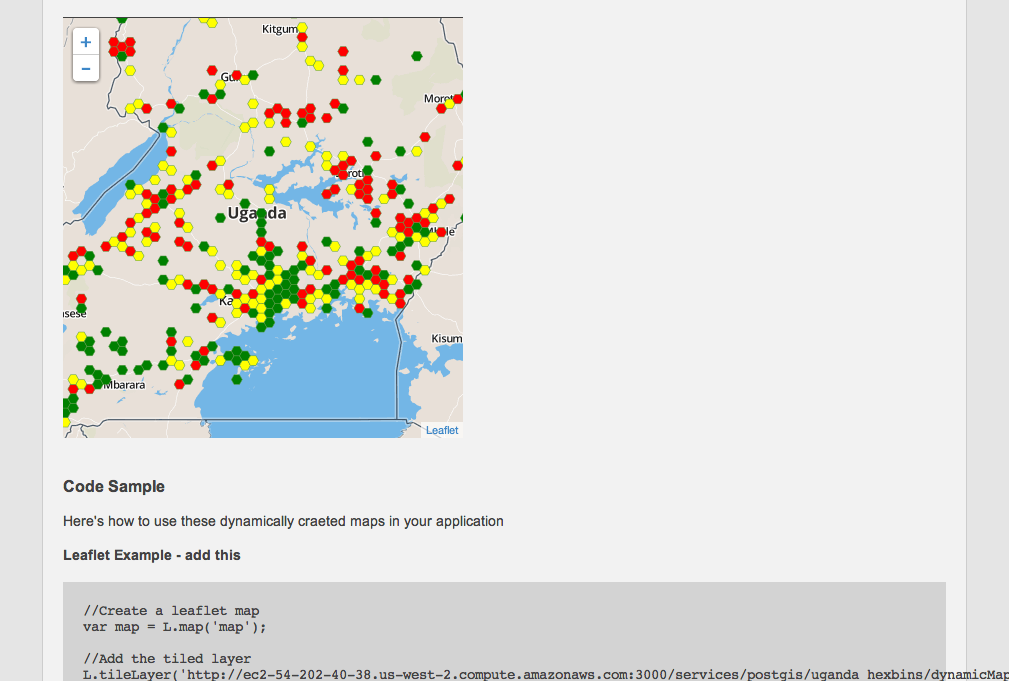Click the Uganda country label on map
The image size is (1009, 681).
257,213
